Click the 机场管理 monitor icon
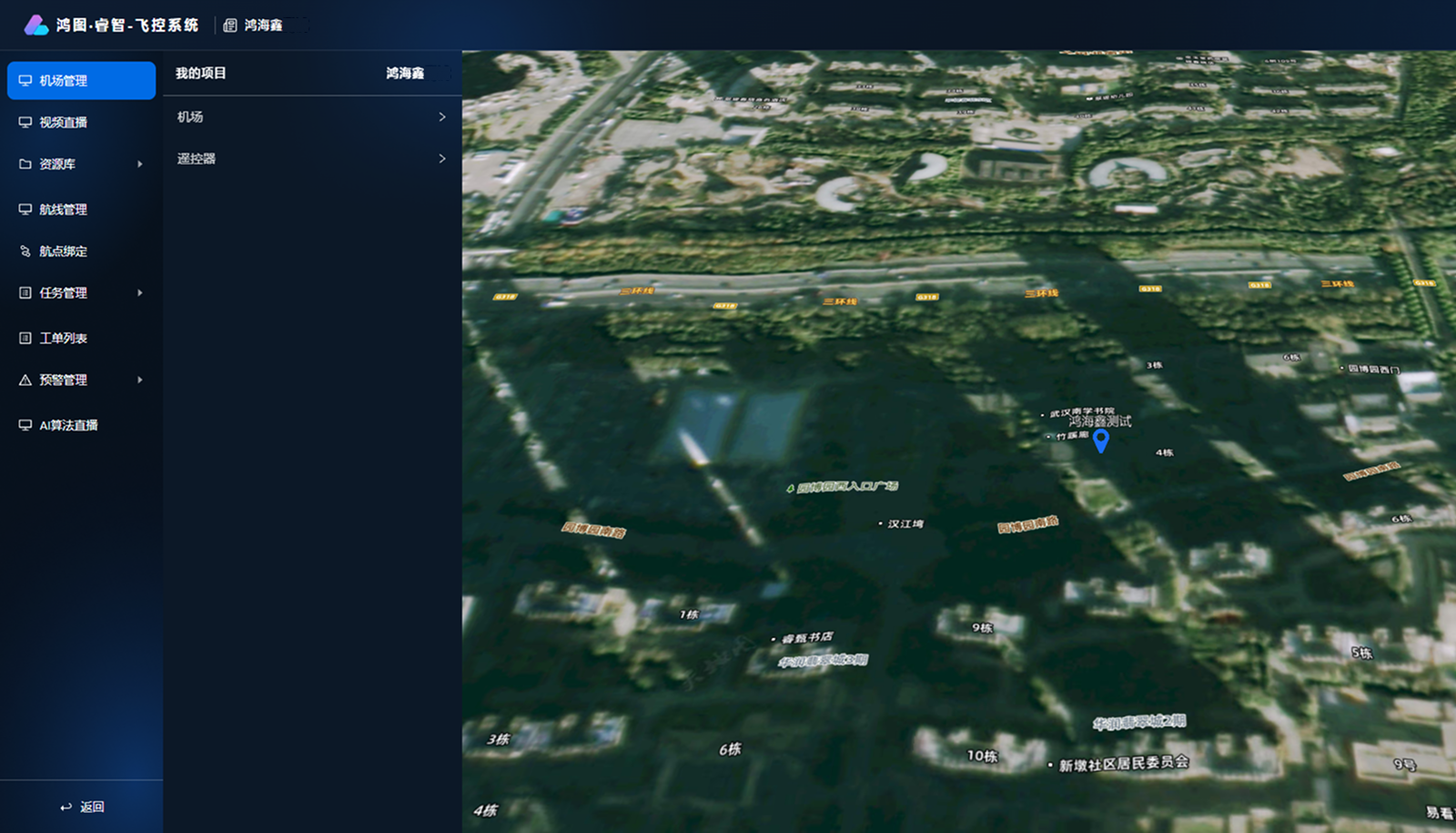The width and height of the screenshot is (1456, 833). pyautogui.click(x=25, y=80)
